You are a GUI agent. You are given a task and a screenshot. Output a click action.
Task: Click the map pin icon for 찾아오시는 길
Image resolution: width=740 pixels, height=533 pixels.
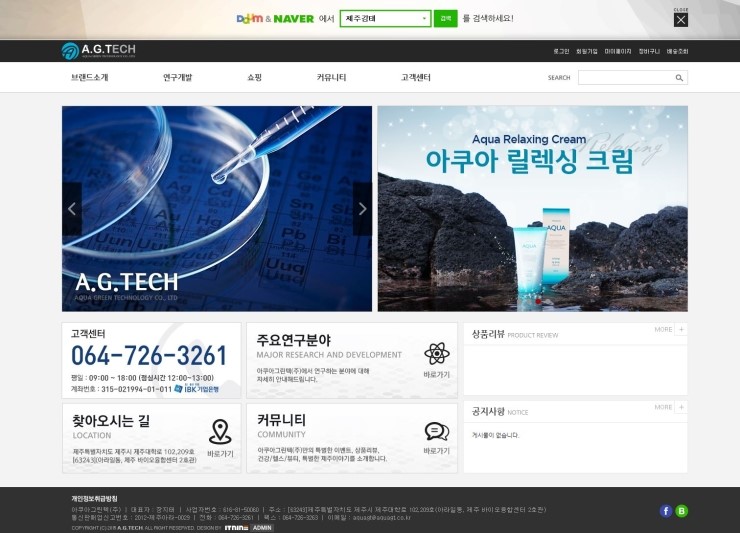(x=220, y=431)
